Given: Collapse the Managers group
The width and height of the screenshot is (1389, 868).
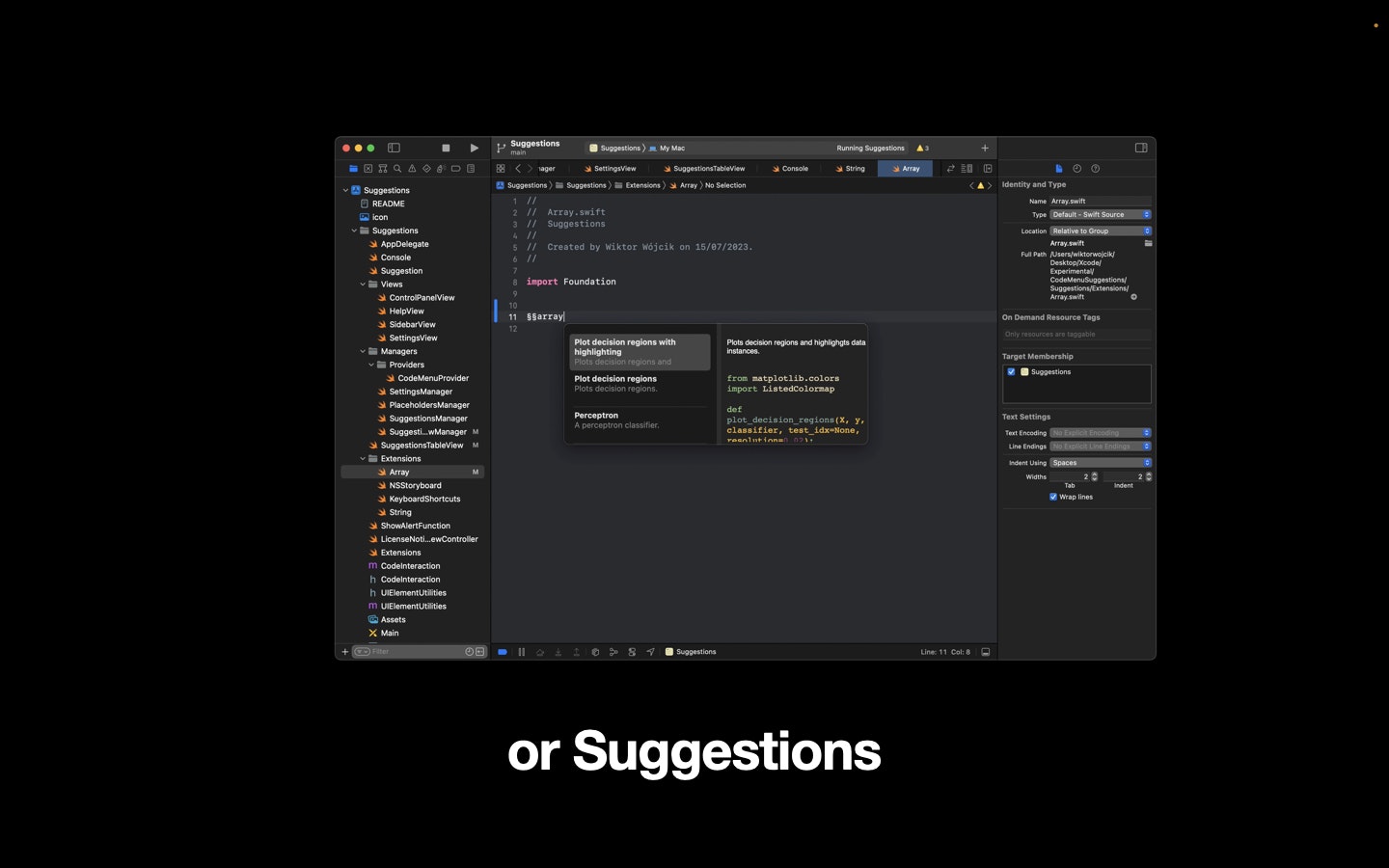Looking at the screenshot, I should point(363,351).
